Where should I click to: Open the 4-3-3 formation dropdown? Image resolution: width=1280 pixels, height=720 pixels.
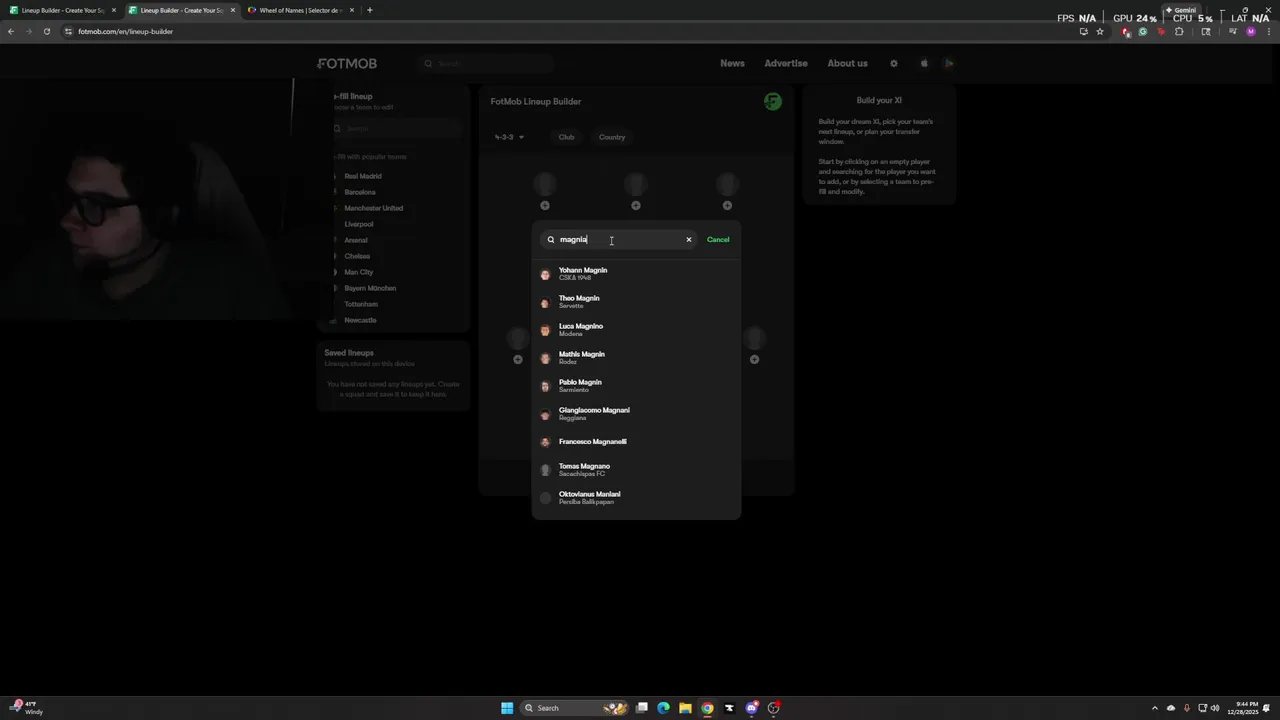click(x=509, y=137)
